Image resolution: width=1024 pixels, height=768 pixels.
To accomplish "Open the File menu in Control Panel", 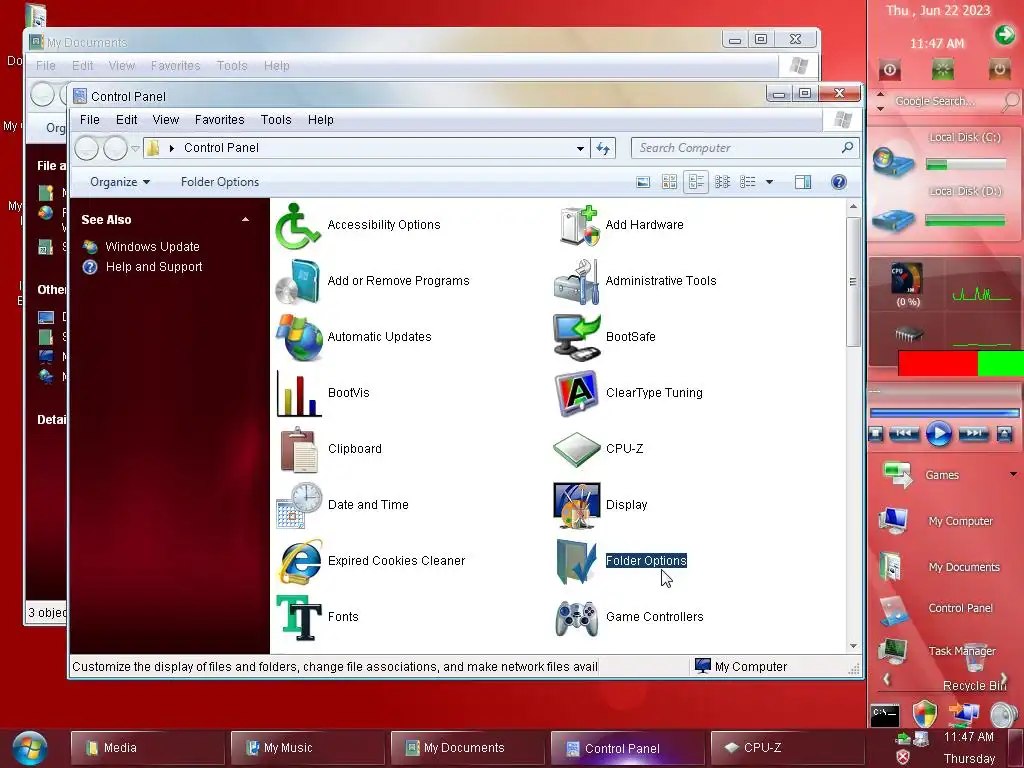I will [89, 120].
